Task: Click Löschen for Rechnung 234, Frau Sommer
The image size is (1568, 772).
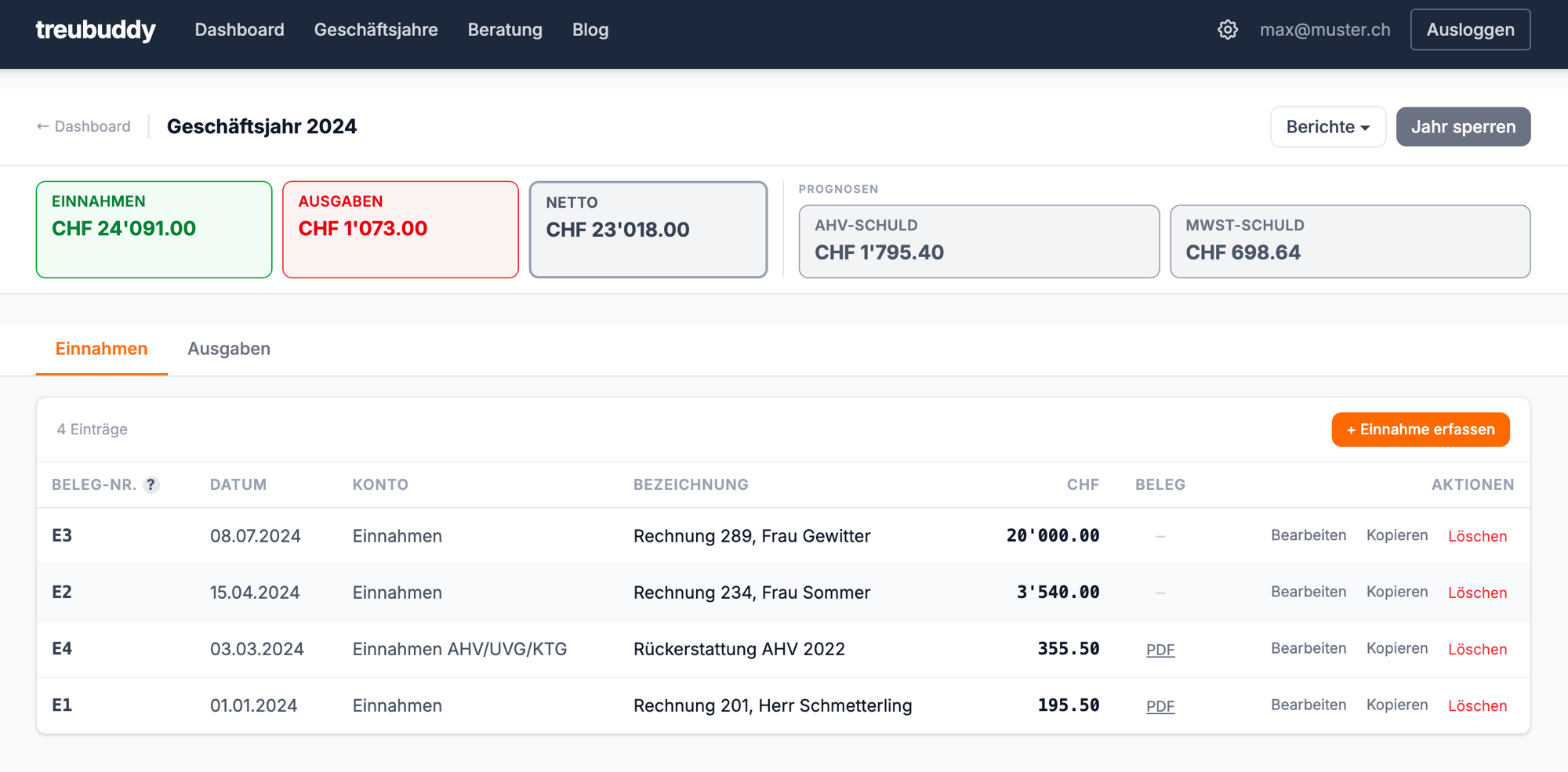Action: [1477, 593]
